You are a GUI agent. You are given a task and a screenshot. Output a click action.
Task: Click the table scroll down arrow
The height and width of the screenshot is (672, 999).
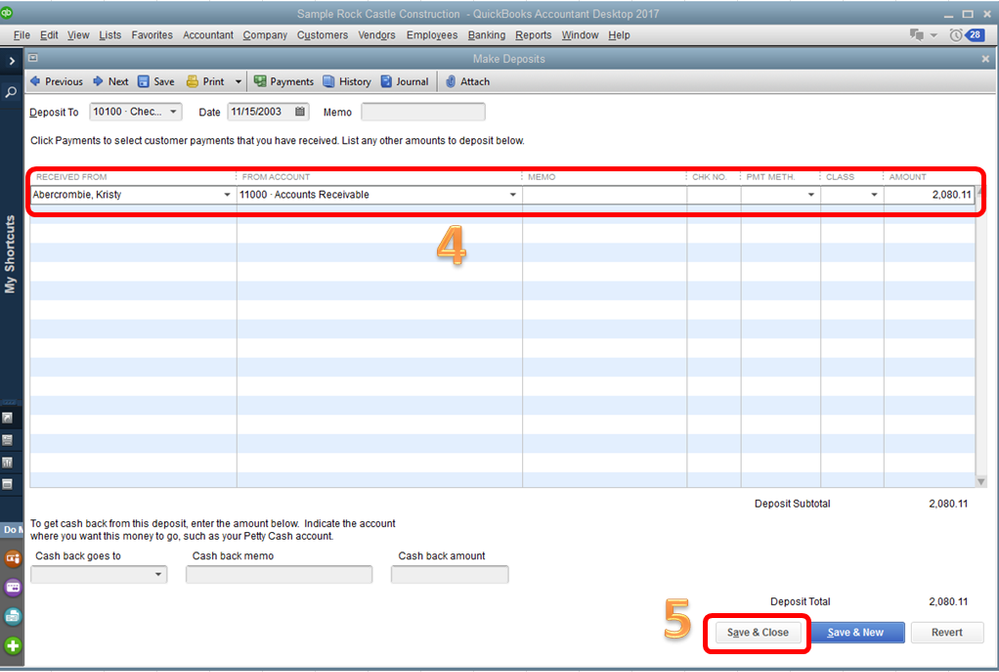coord(981,482)
